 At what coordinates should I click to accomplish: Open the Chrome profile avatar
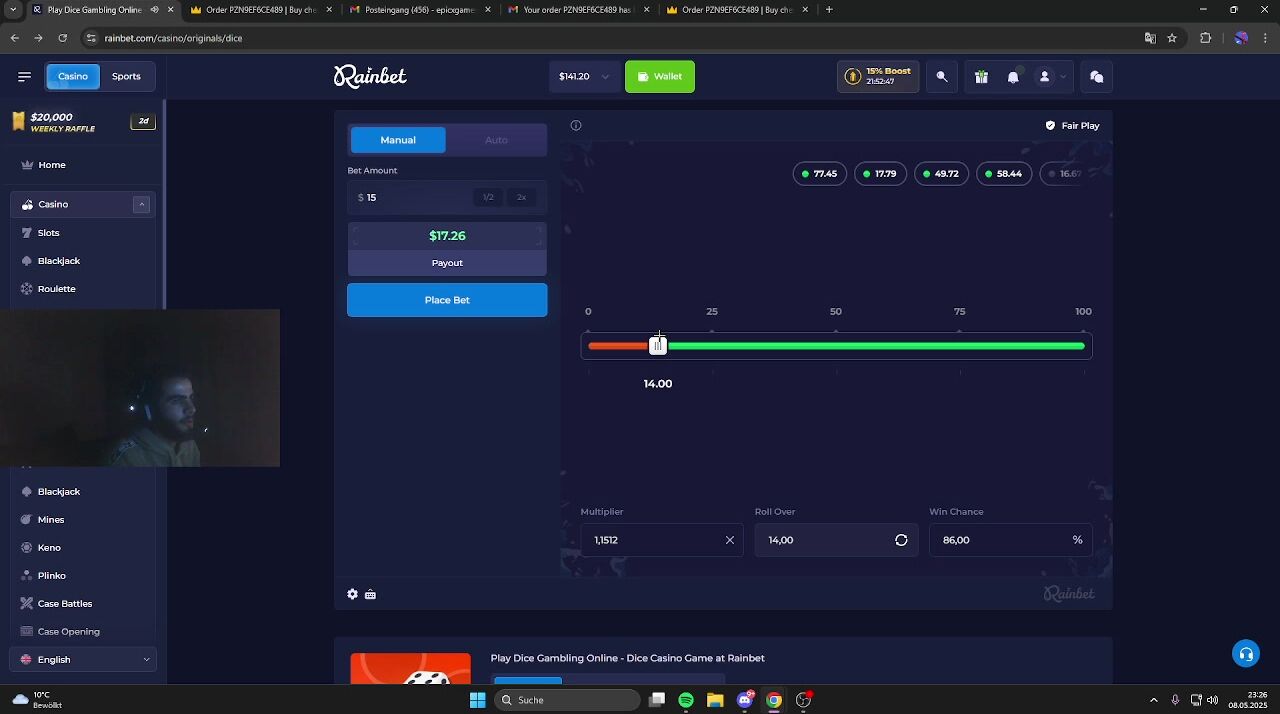coord(1241,38)
